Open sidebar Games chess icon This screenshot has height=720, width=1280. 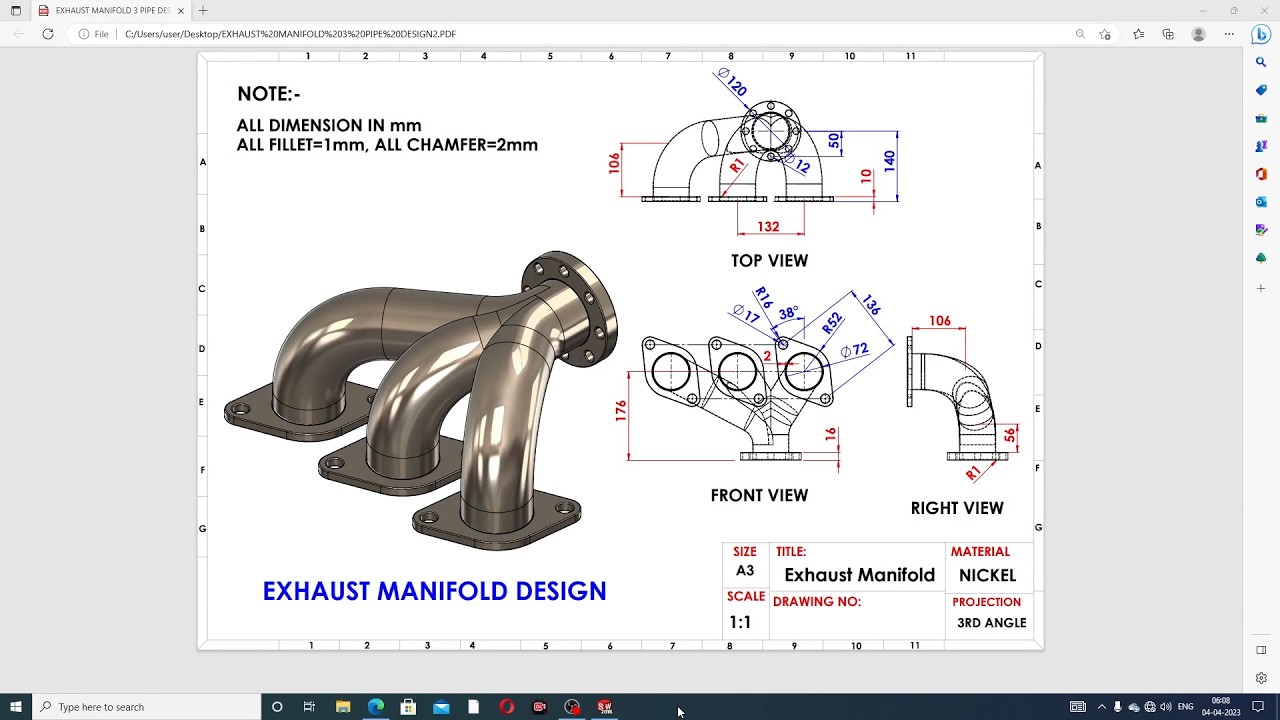1261,146
